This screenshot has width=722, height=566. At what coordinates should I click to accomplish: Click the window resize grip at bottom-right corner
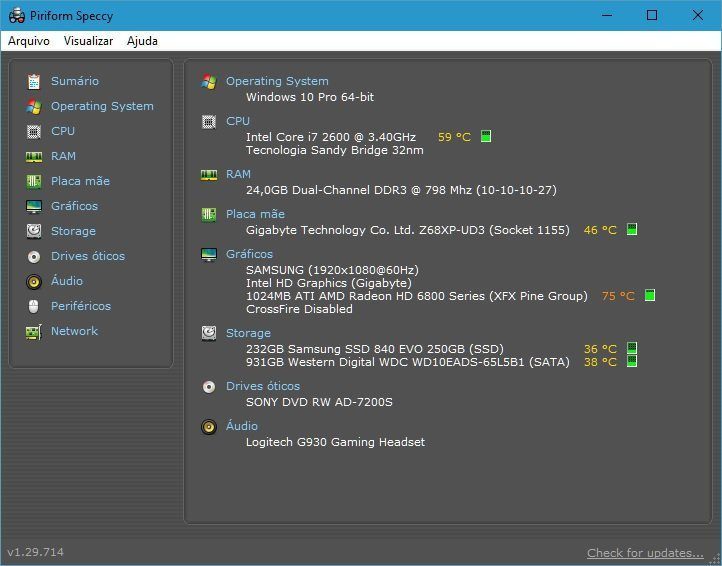click(x=716, y=560)
